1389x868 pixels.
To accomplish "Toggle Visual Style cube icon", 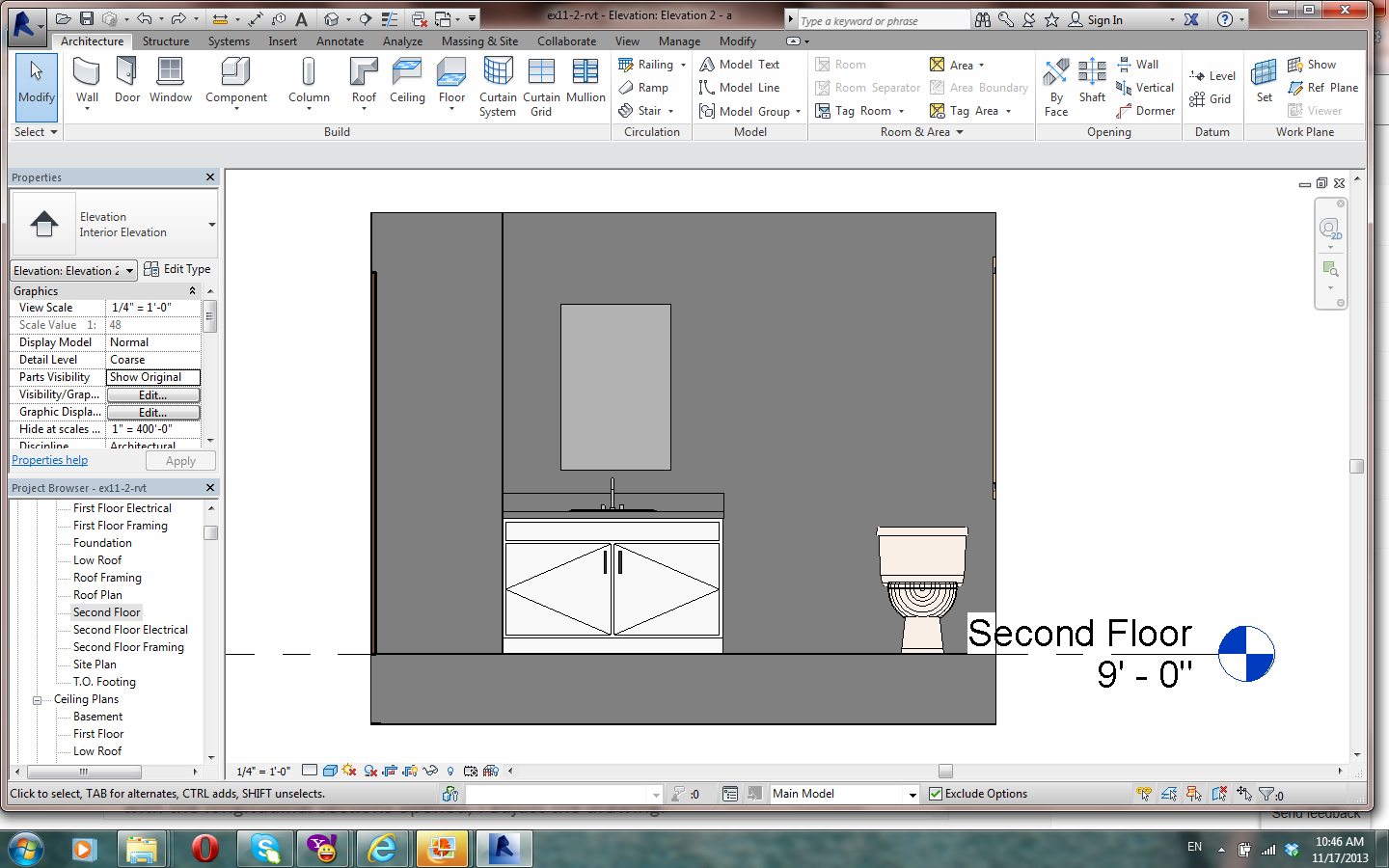I will 330,771.
